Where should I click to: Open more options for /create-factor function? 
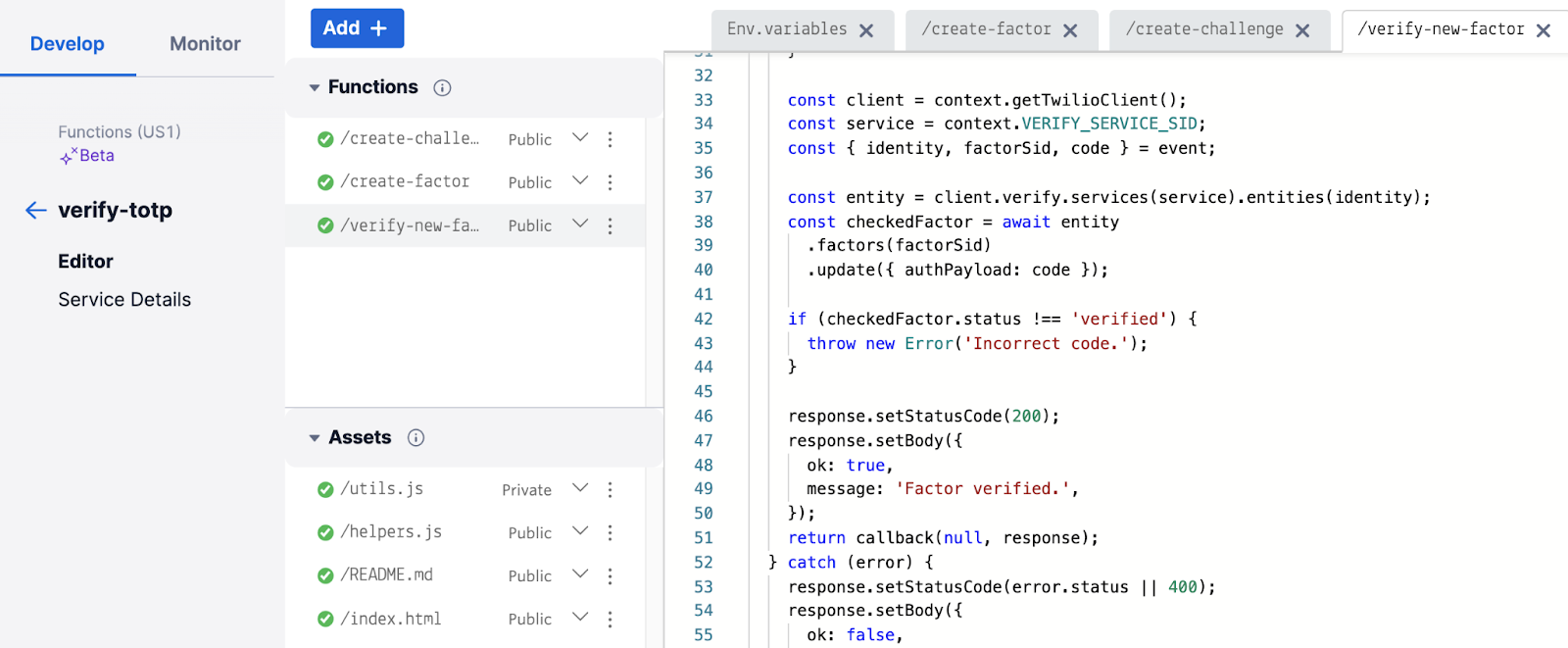[x=610, y=182]
